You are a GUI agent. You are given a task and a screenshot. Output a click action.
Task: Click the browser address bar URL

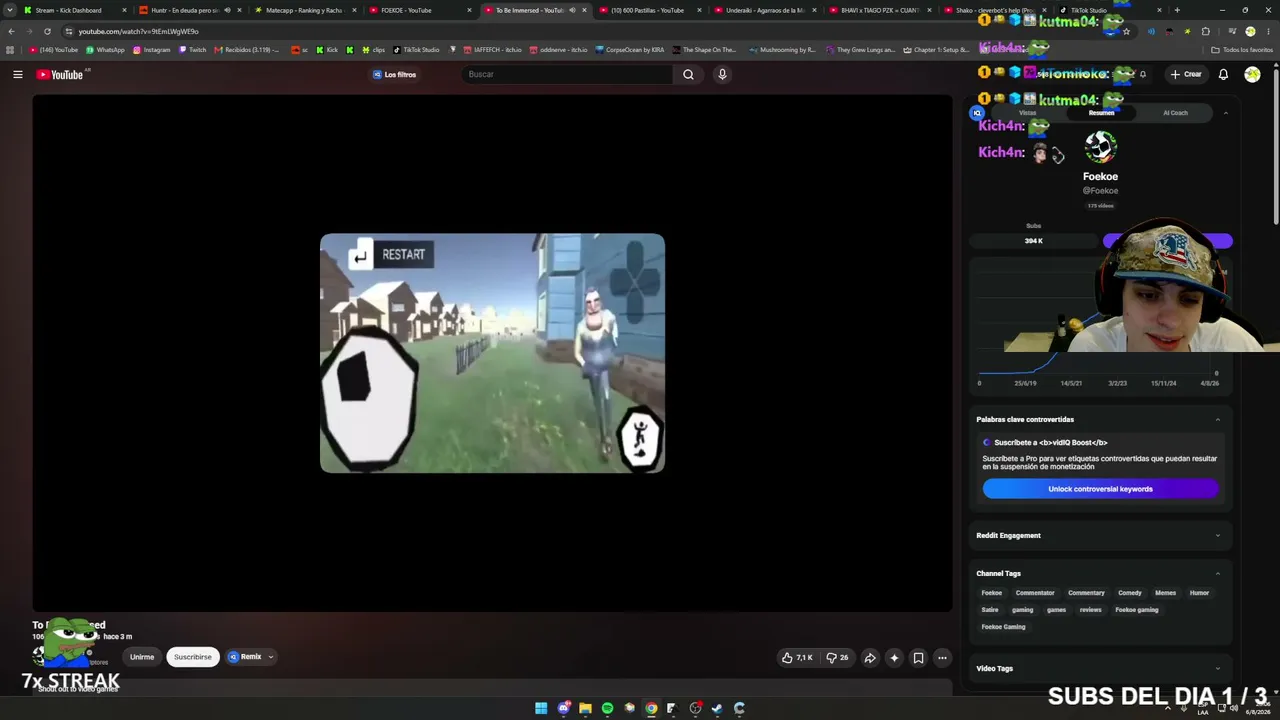click(138, 31)
